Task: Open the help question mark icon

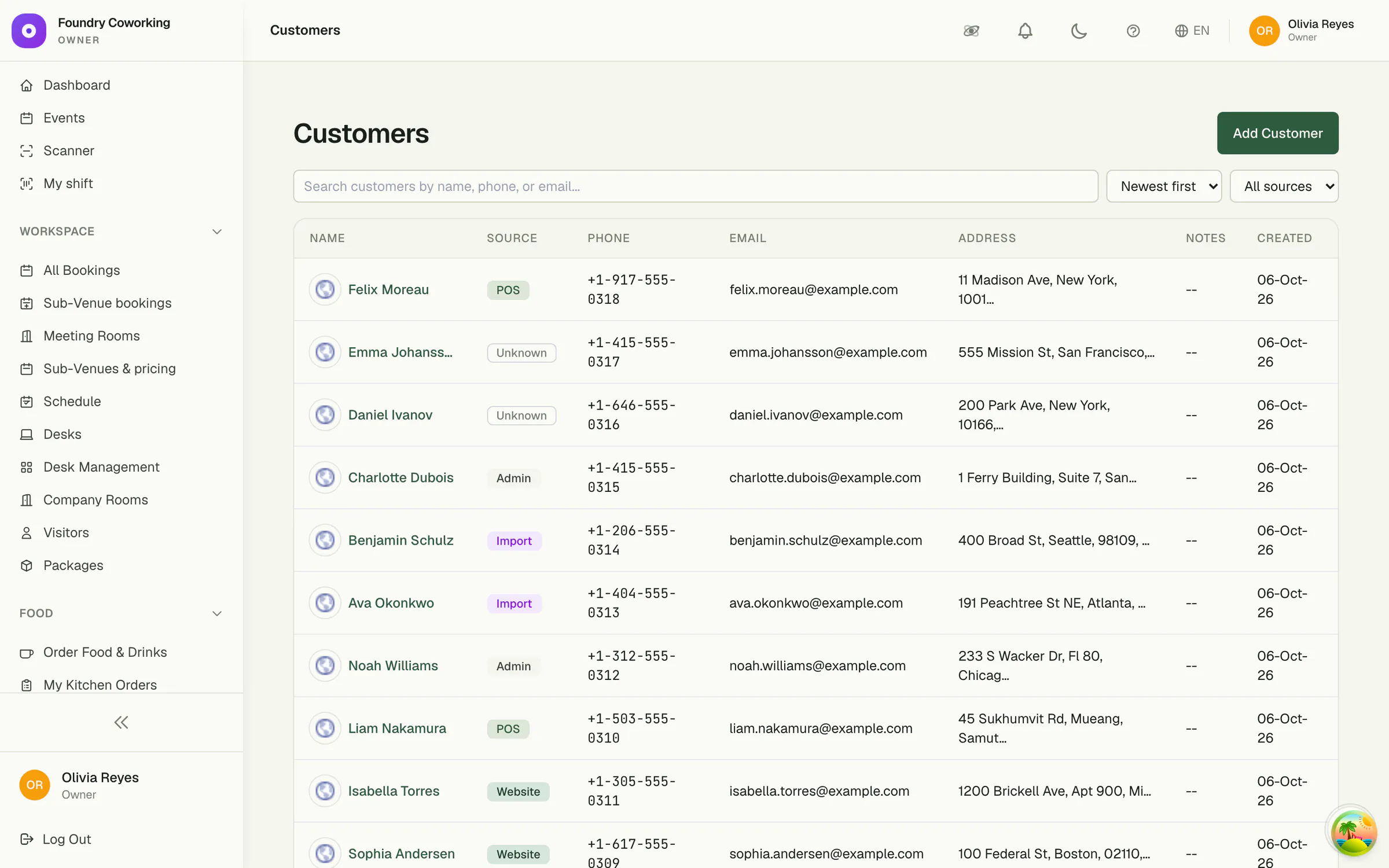Action: pyautogui.click(x=1133, y=31)
